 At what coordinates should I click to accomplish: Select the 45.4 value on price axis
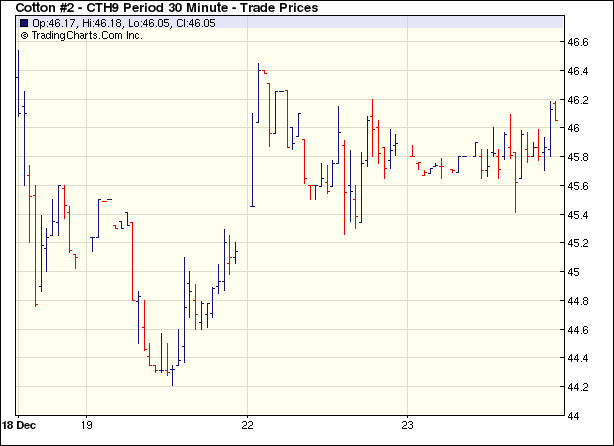click(x=579, y=215)
